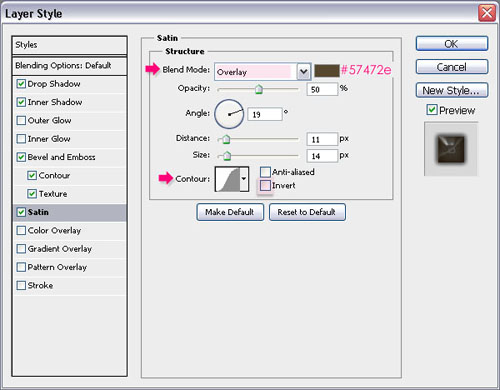Toggle the Inner Shadow checkbox
This screenshot has height=390, width=500.
tap(21, 102)
